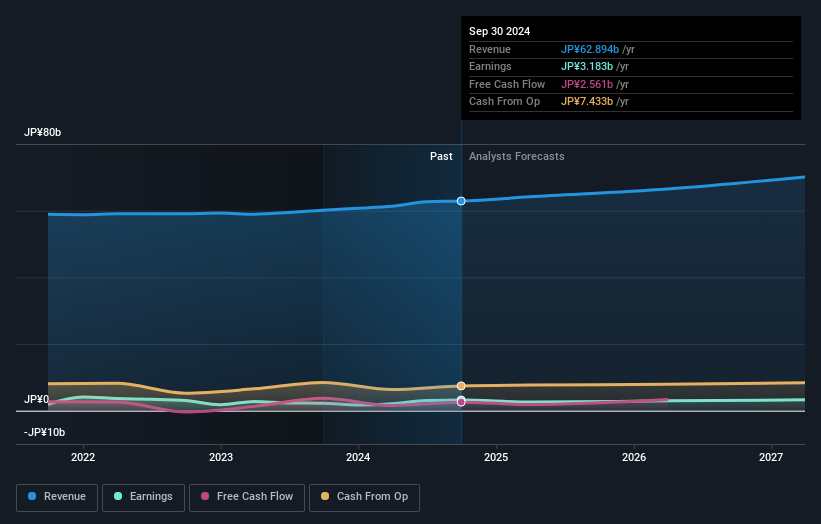Select the 2025 x-axis label
The image size is (821, 524).
(496, 457)
